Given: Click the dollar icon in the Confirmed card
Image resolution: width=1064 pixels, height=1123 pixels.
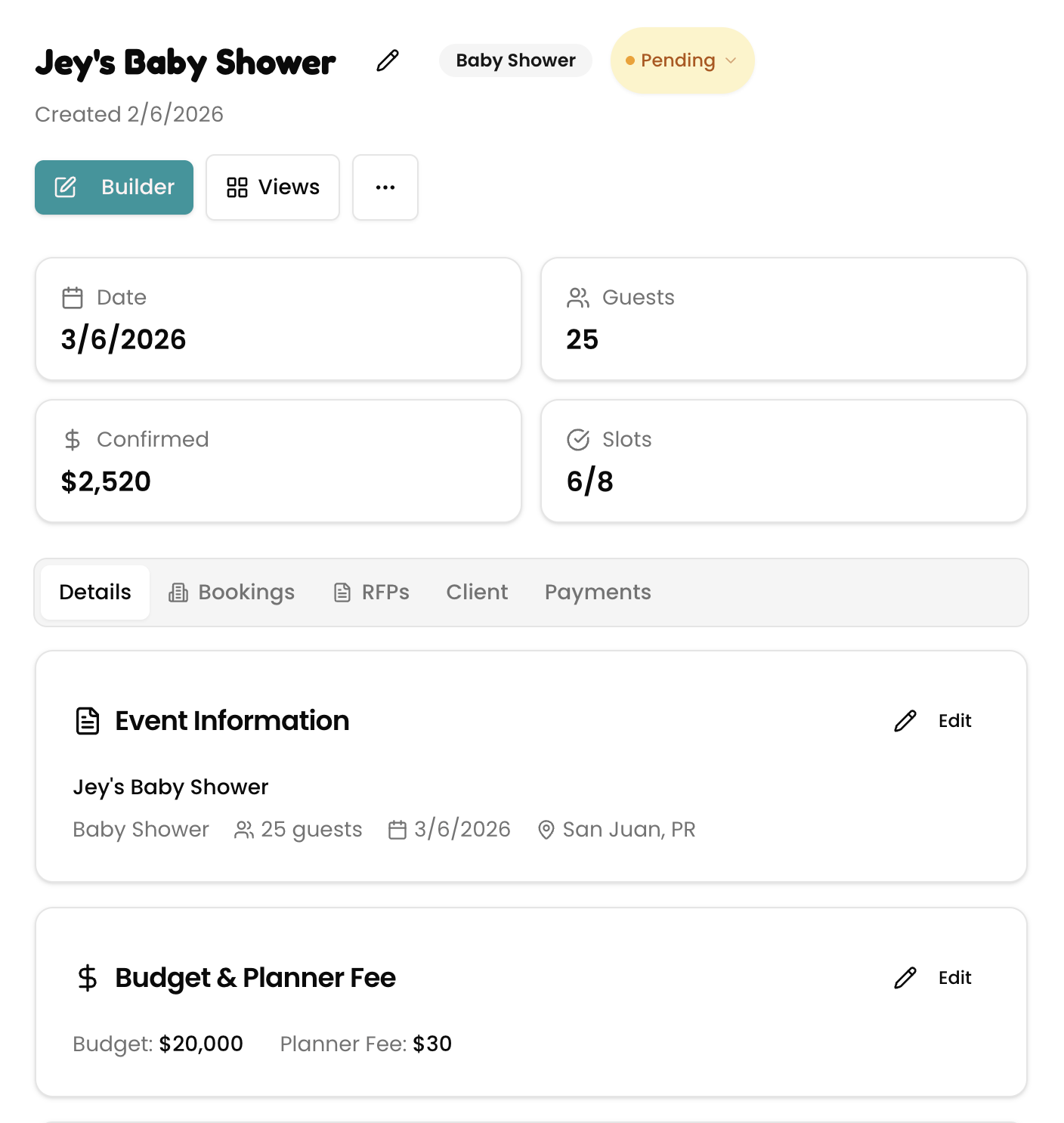Looking at the screenshot, I should click(x=73, y=439).
